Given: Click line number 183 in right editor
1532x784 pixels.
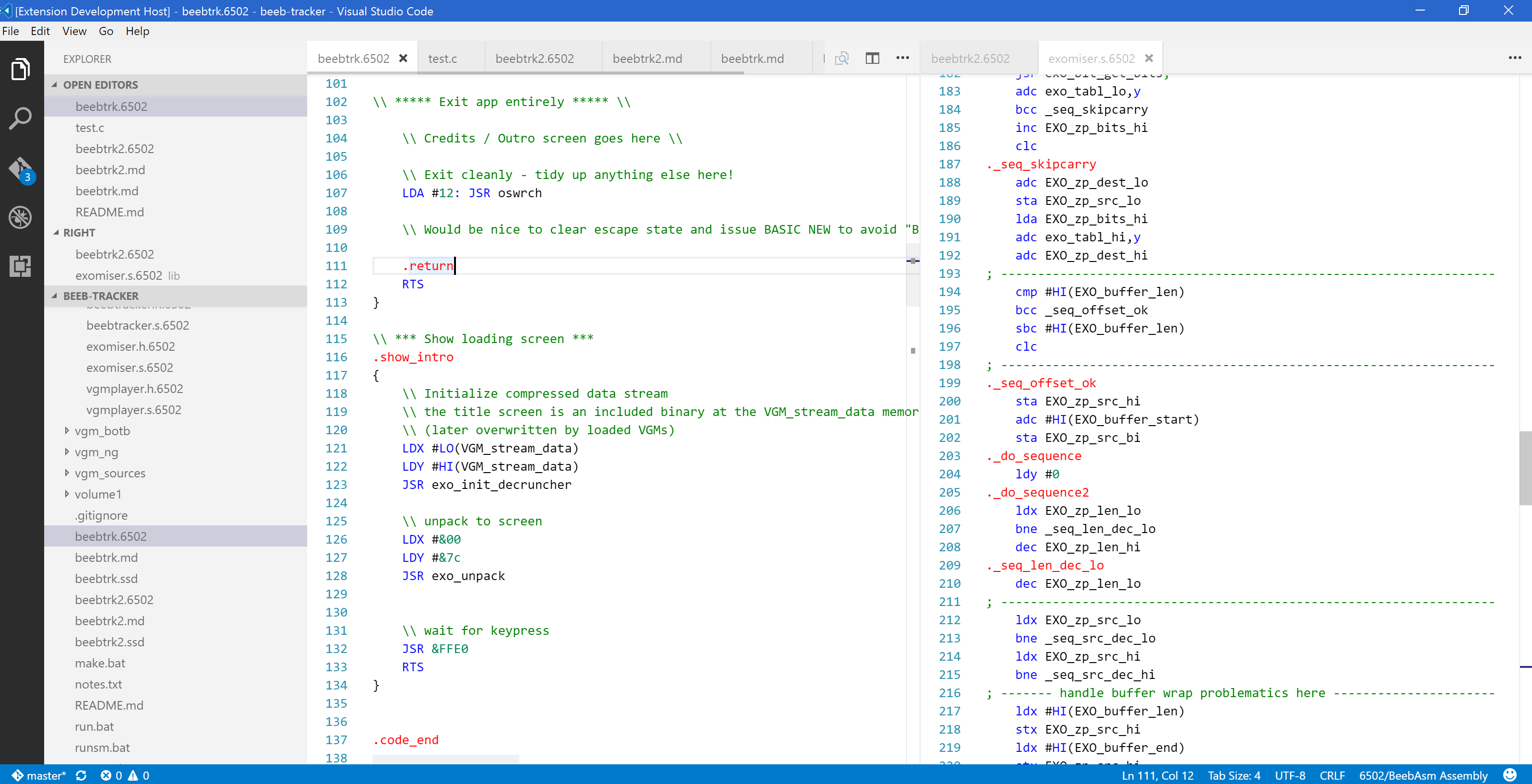Looking at the screenshot, I should [950, 92].
